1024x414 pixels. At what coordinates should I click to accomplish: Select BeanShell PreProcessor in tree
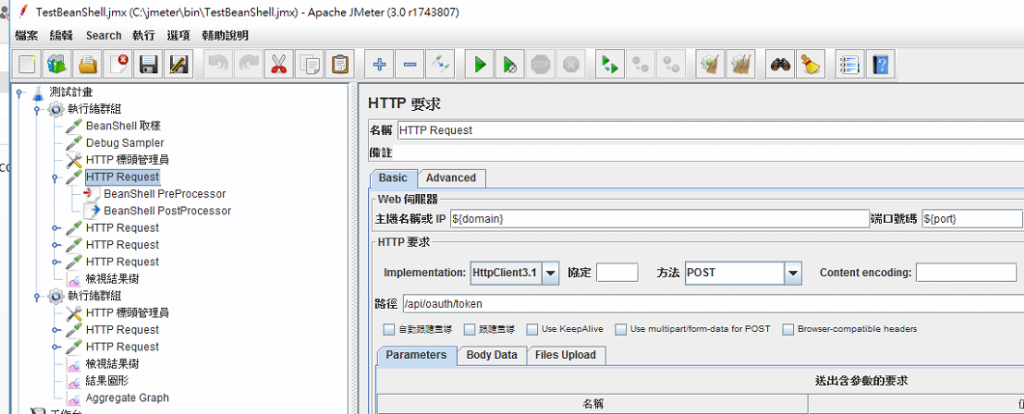click(165, 194)
